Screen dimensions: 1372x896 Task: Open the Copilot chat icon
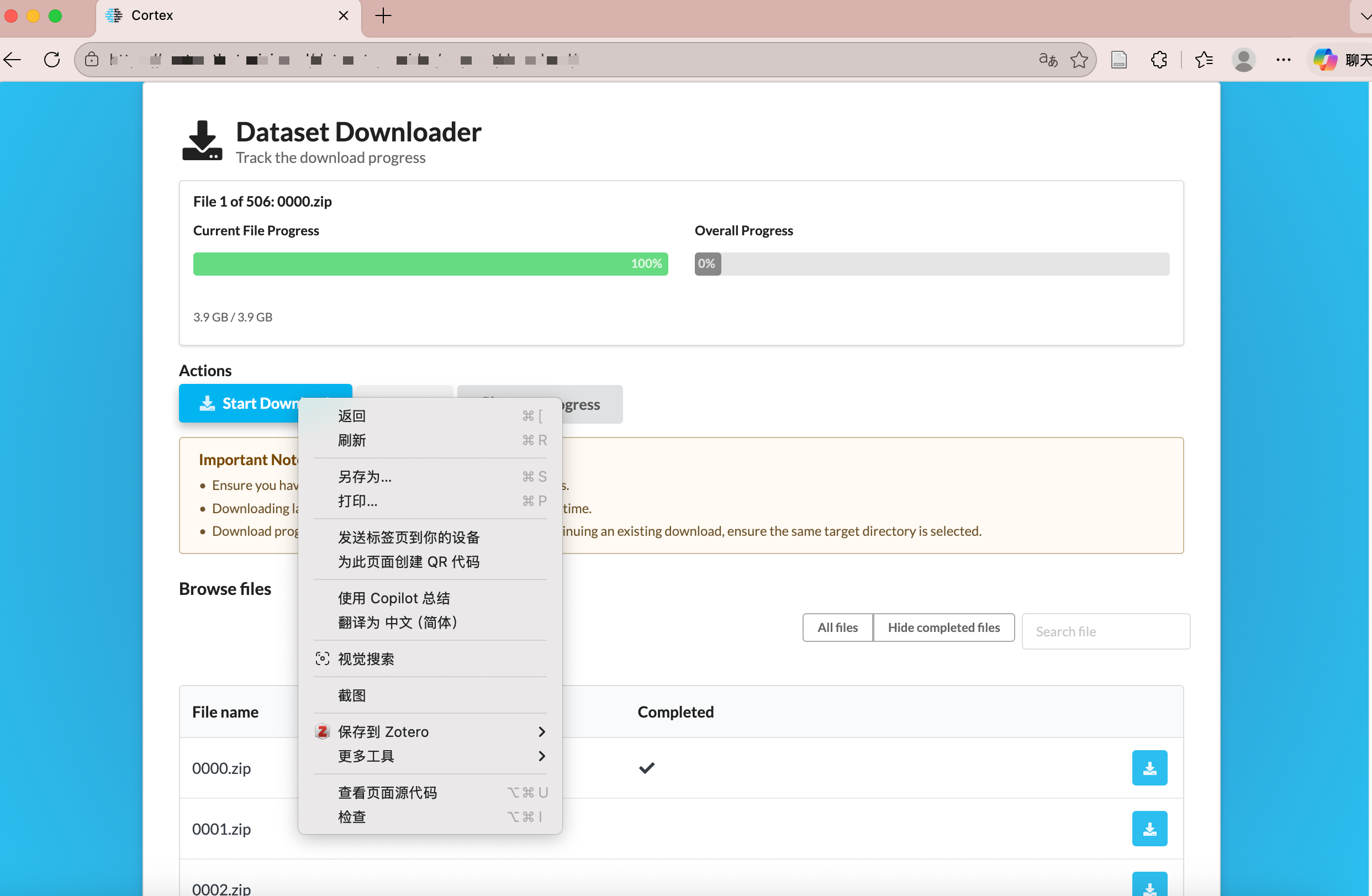(x=1324, y=60)
